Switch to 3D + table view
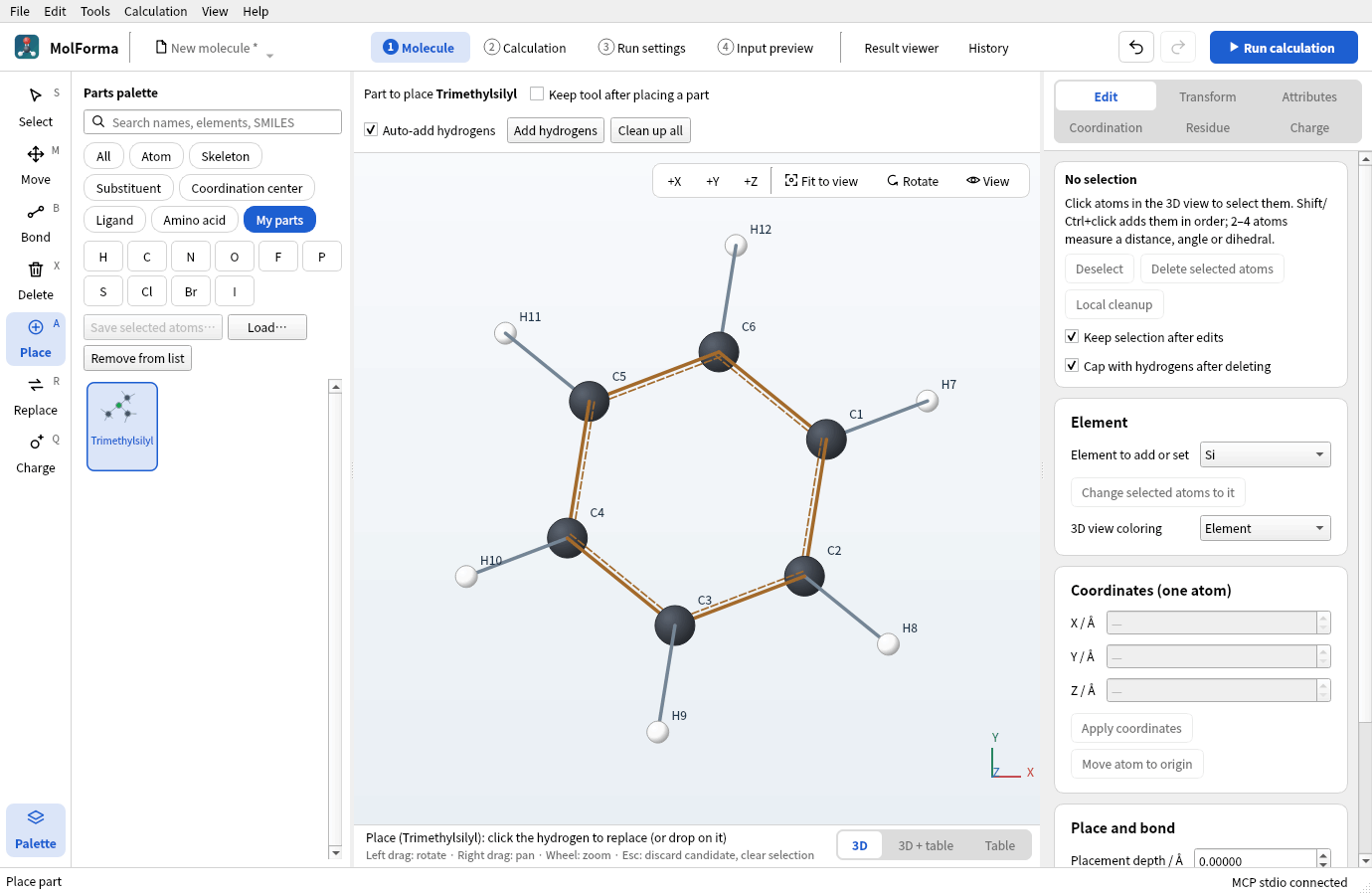 [x=926, y=845]
